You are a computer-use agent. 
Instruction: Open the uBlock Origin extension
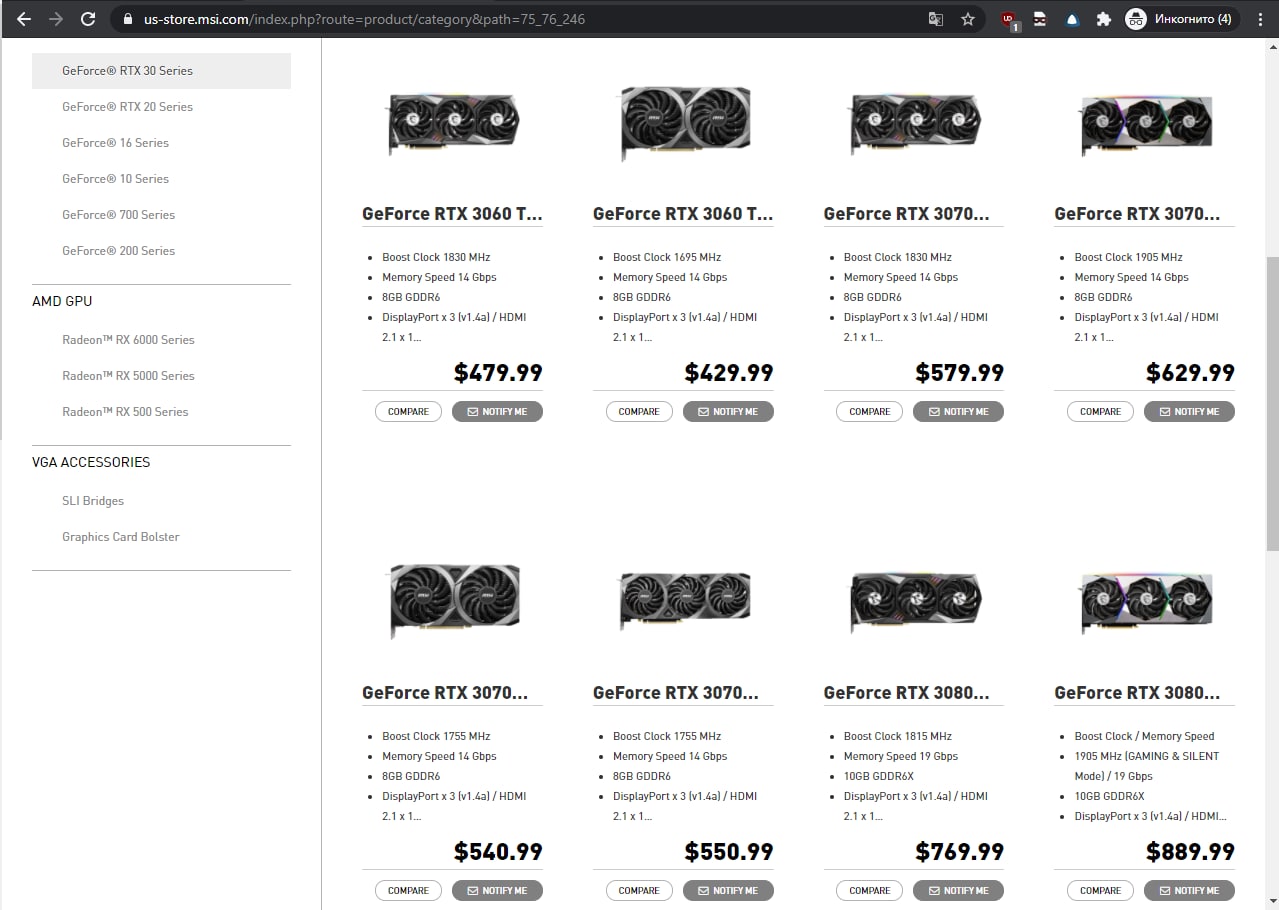click(x=1010, y=20)
